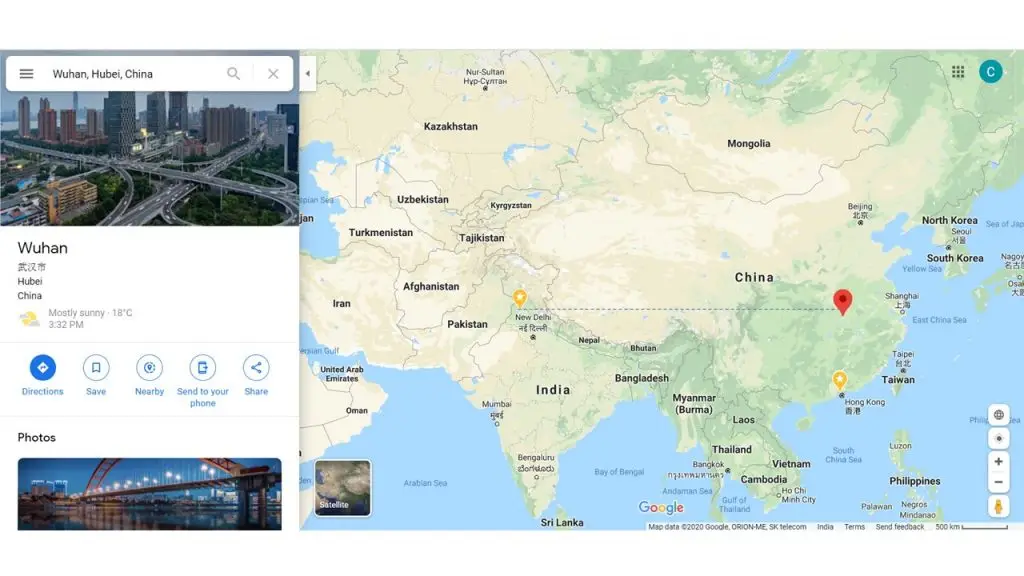Switch to Satellite view
This screenshot has height=576, width=1024.
(342, 488)
